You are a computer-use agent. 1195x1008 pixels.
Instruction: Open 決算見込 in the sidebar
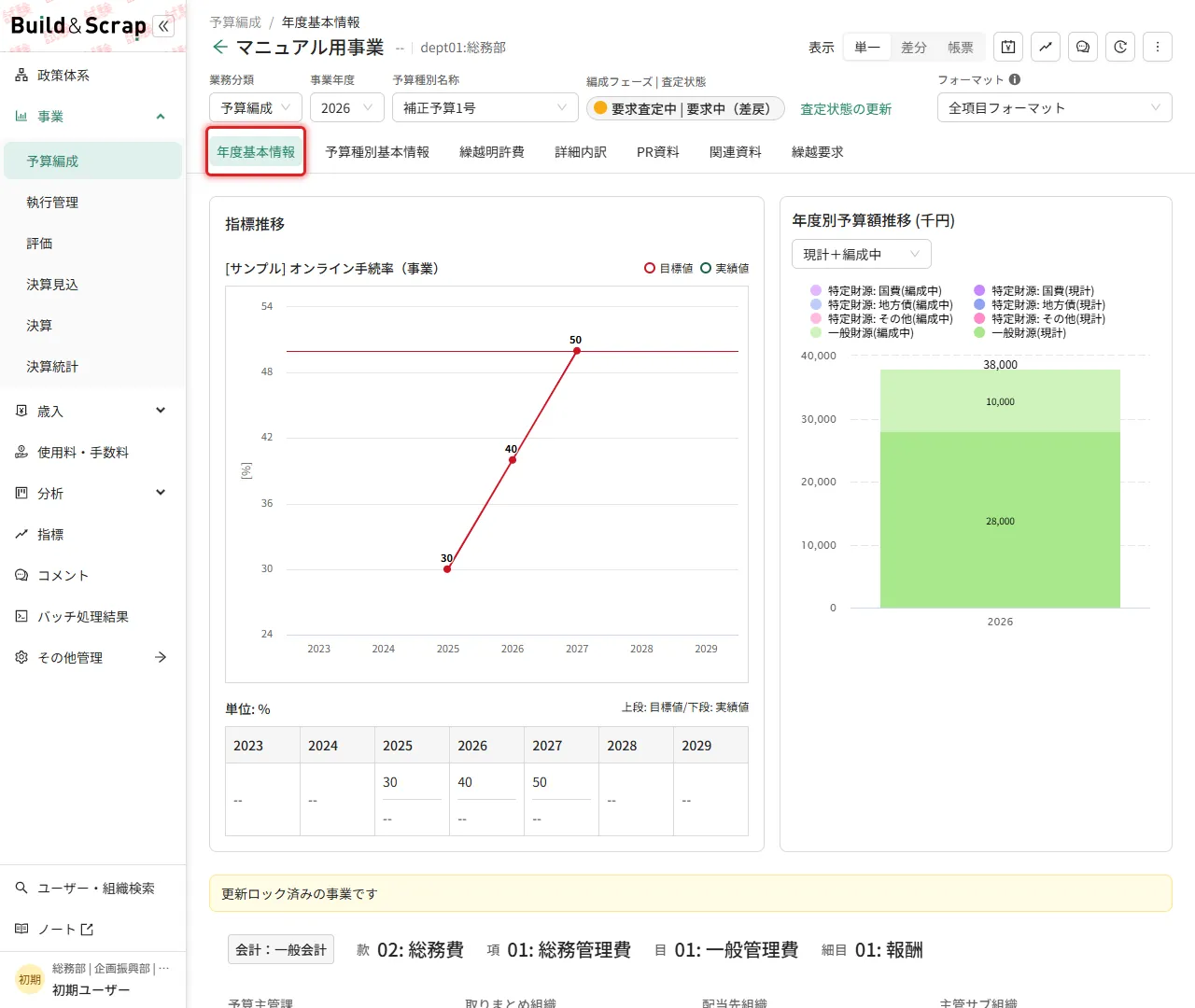(x=92, y=285)
